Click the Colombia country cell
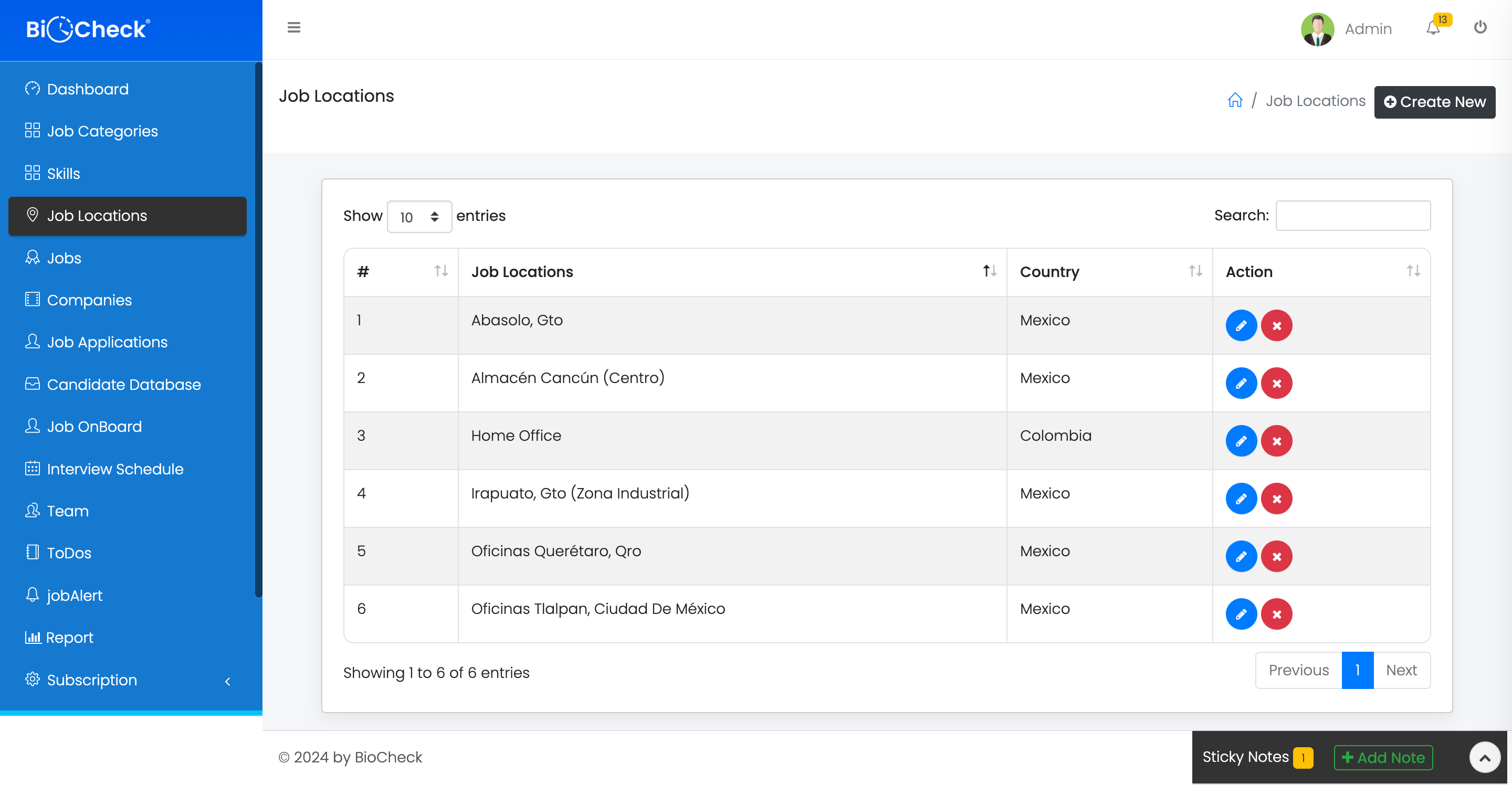The width and height of the screenshot is (1512, 785). [x=1109, y=441]
